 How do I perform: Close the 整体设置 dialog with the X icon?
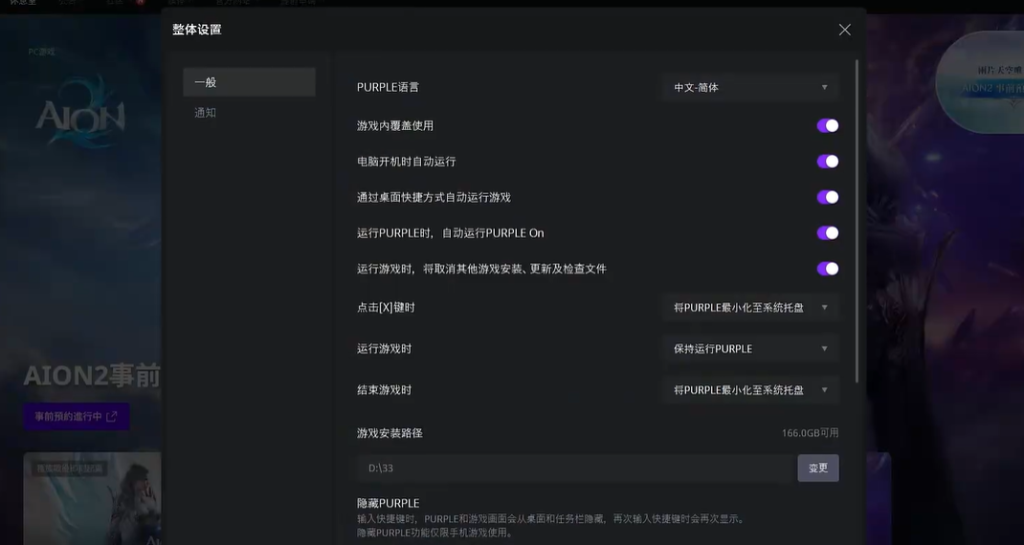tap(845, 30)
